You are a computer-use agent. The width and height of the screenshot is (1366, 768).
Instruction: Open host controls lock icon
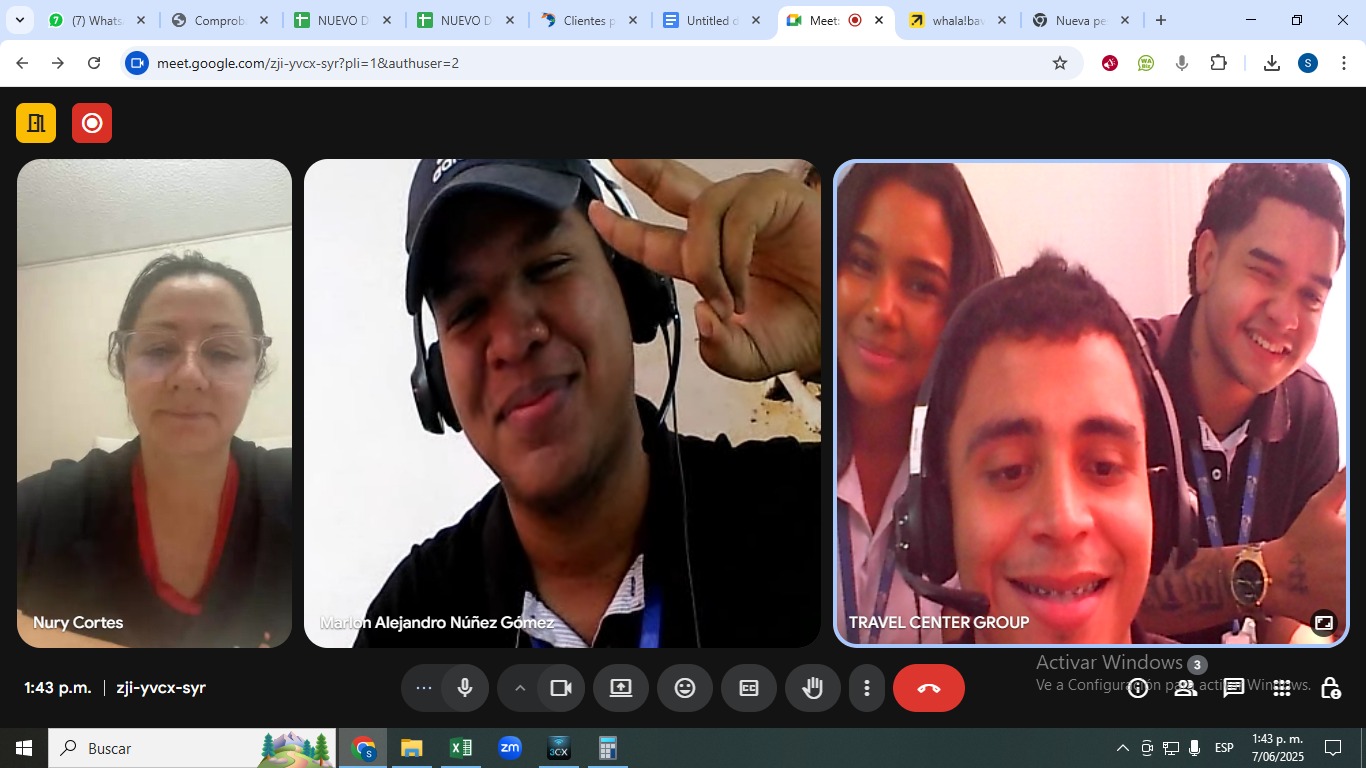[x=1330, y=688]
